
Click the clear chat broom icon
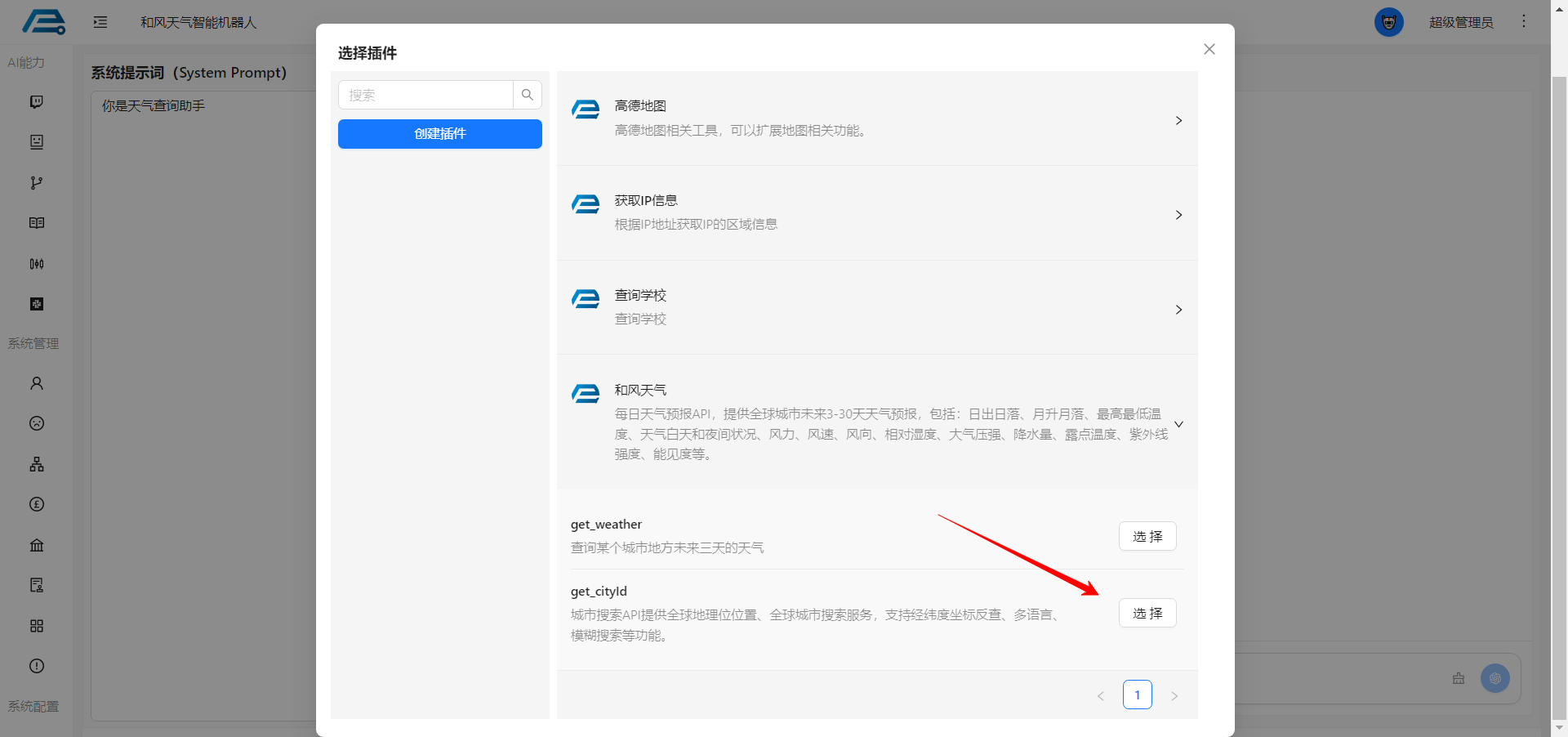click(1459, 678)
